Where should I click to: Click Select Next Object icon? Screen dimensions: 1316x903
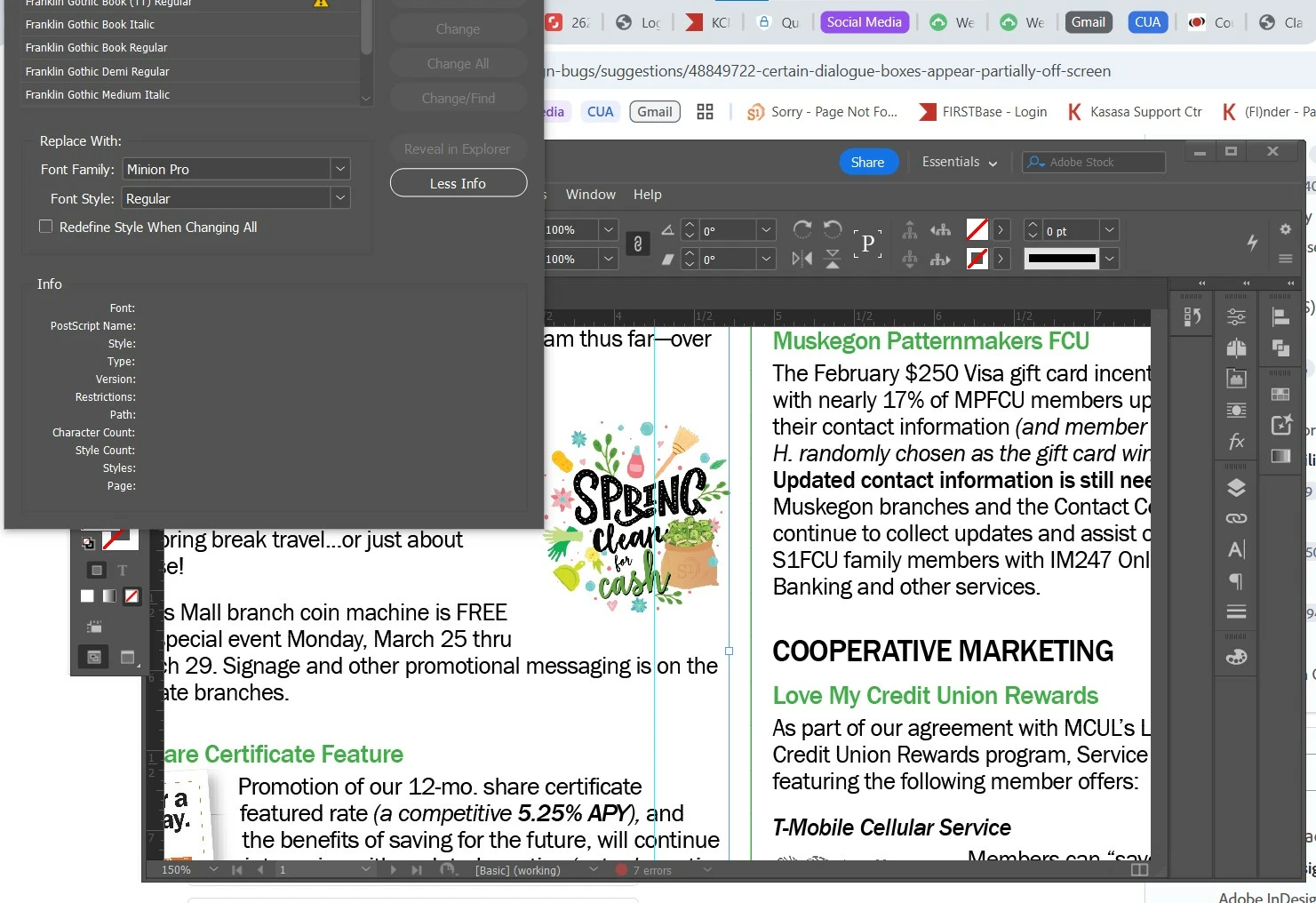coord(941,260)
